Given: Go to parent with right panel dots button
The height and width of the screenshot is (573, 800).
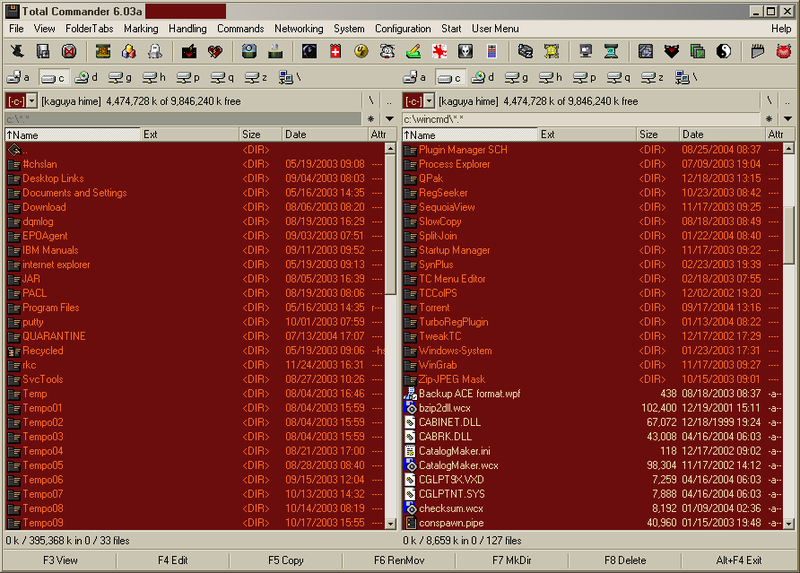Looking at the screenshot, I should pos(787,101).
